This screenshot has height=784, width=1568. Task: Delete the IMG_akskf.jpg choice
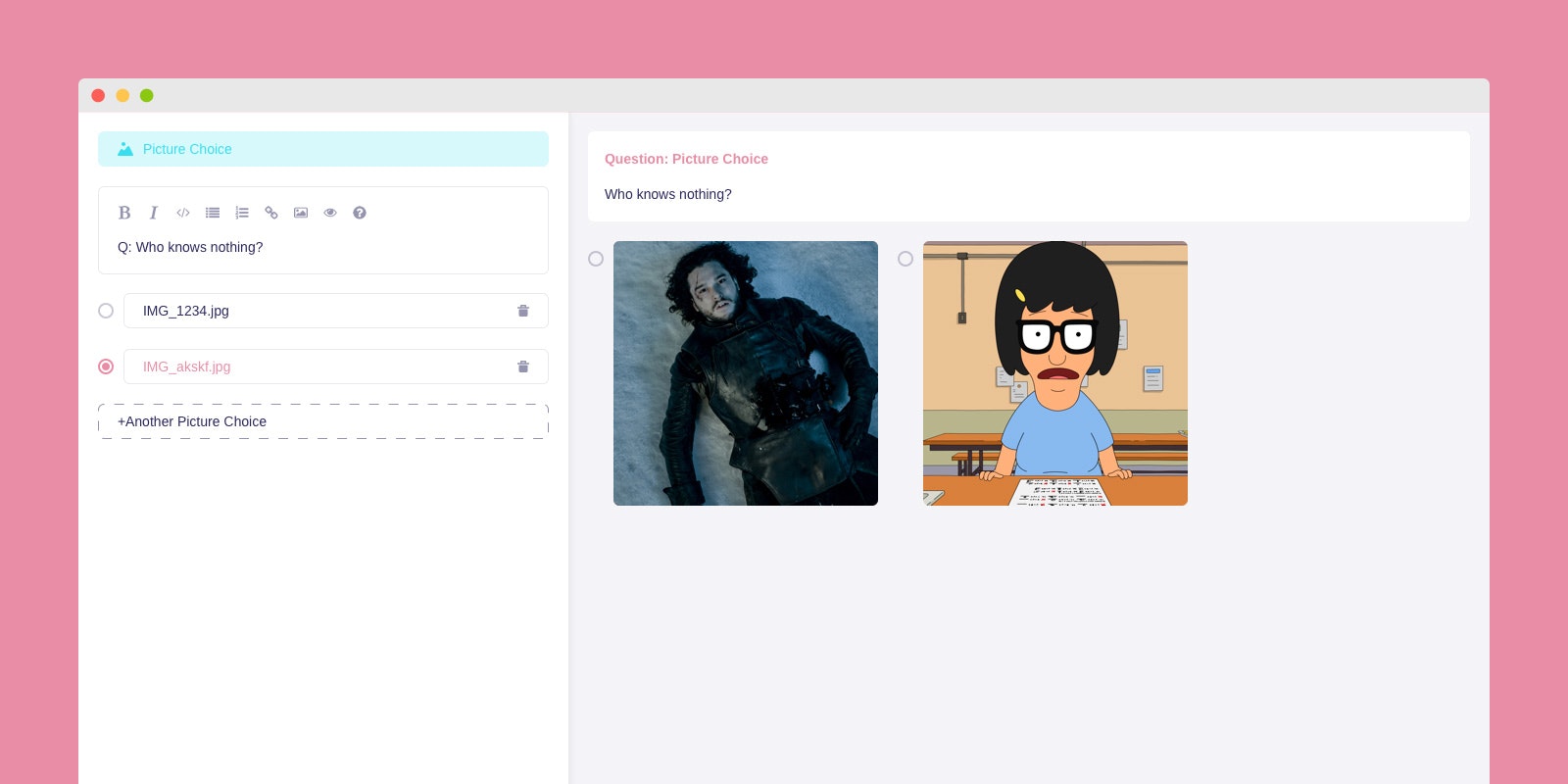click(x=523, y=367)
